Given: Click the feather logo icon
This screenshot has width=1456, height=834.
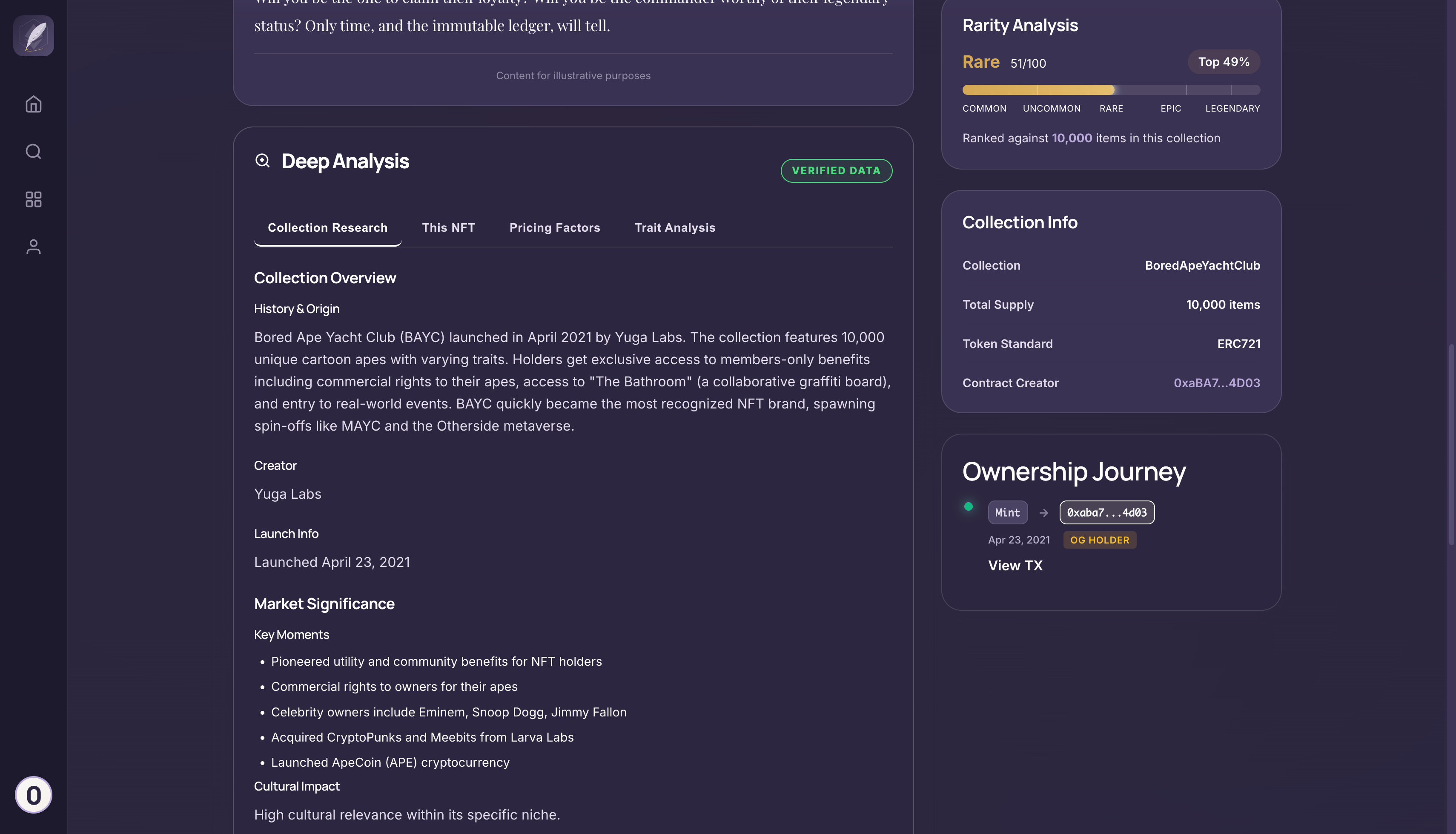Looking at the screenshot, I should [x=34, y=35].
